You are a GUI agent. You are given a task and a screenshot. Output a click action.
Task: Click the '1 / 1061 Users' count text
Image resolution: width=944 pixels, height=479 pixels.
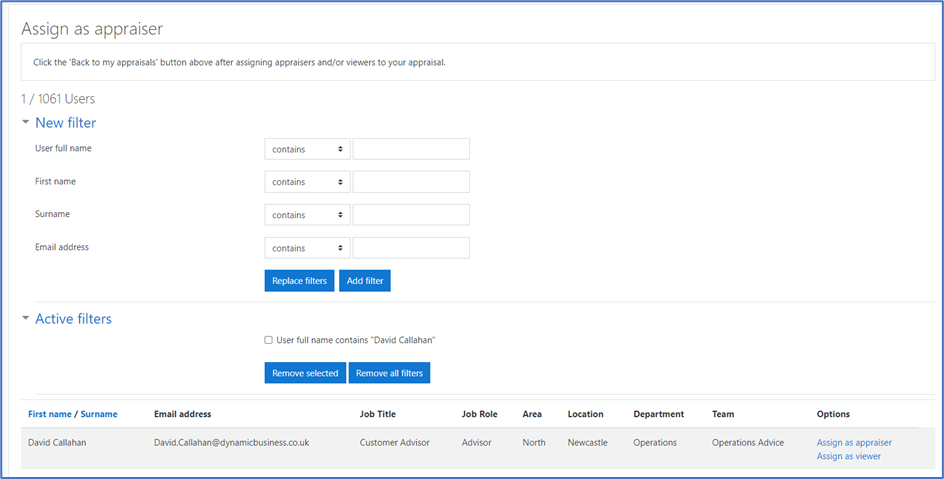coord(58,99)
